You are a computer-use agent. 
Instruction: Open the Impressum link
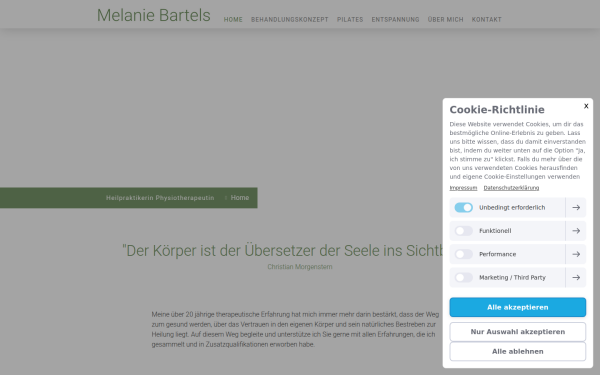[x=463, y=188]
